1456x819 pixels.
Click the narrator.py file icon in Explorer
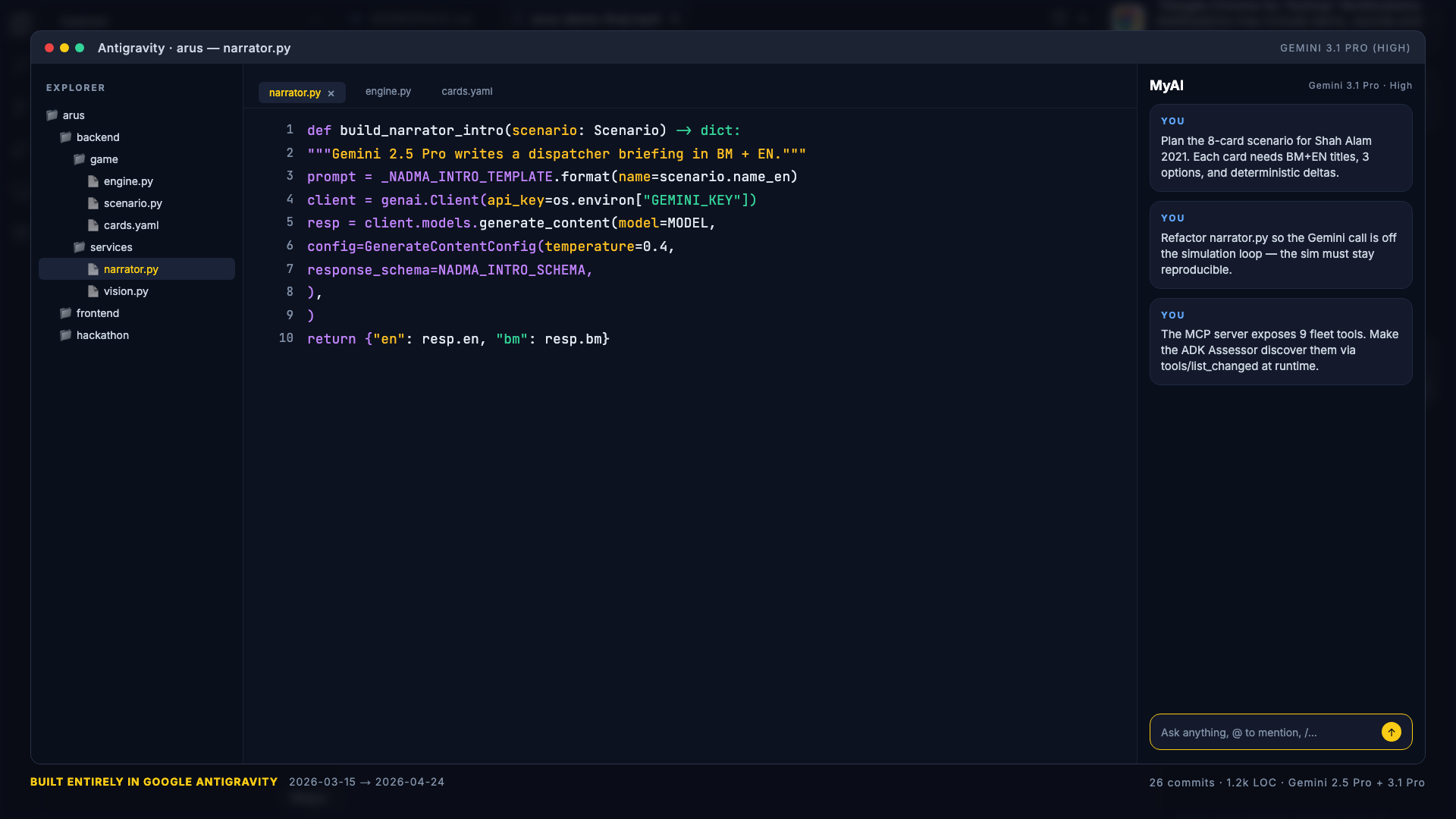point(93,269)
